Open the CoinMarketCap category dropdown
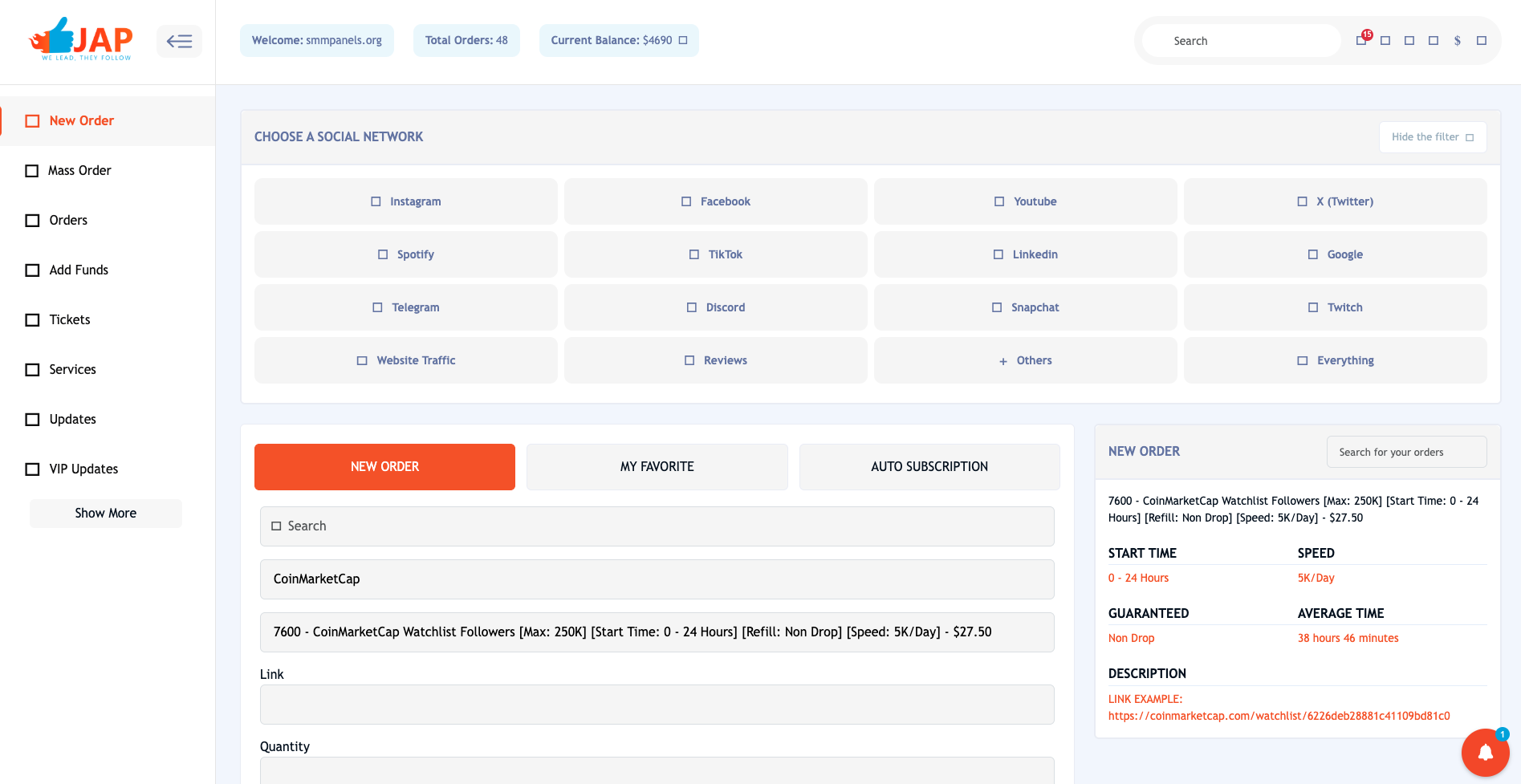The height and width of the screenshot is (784, 1521). 657,579
